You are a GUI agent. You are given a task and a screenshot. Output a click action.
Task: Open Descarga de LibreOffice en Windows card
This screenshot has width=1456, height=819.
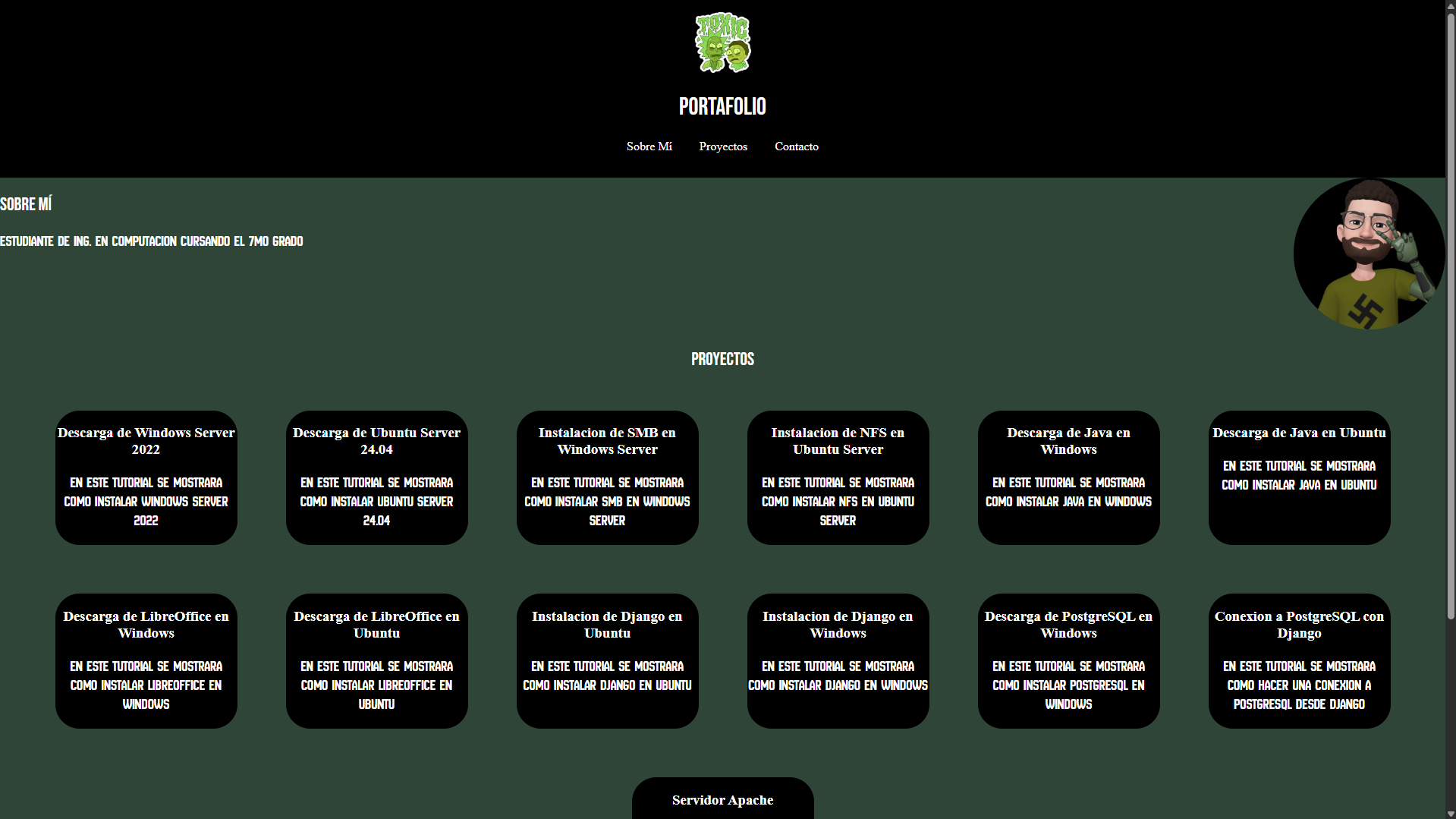[146, 661]
